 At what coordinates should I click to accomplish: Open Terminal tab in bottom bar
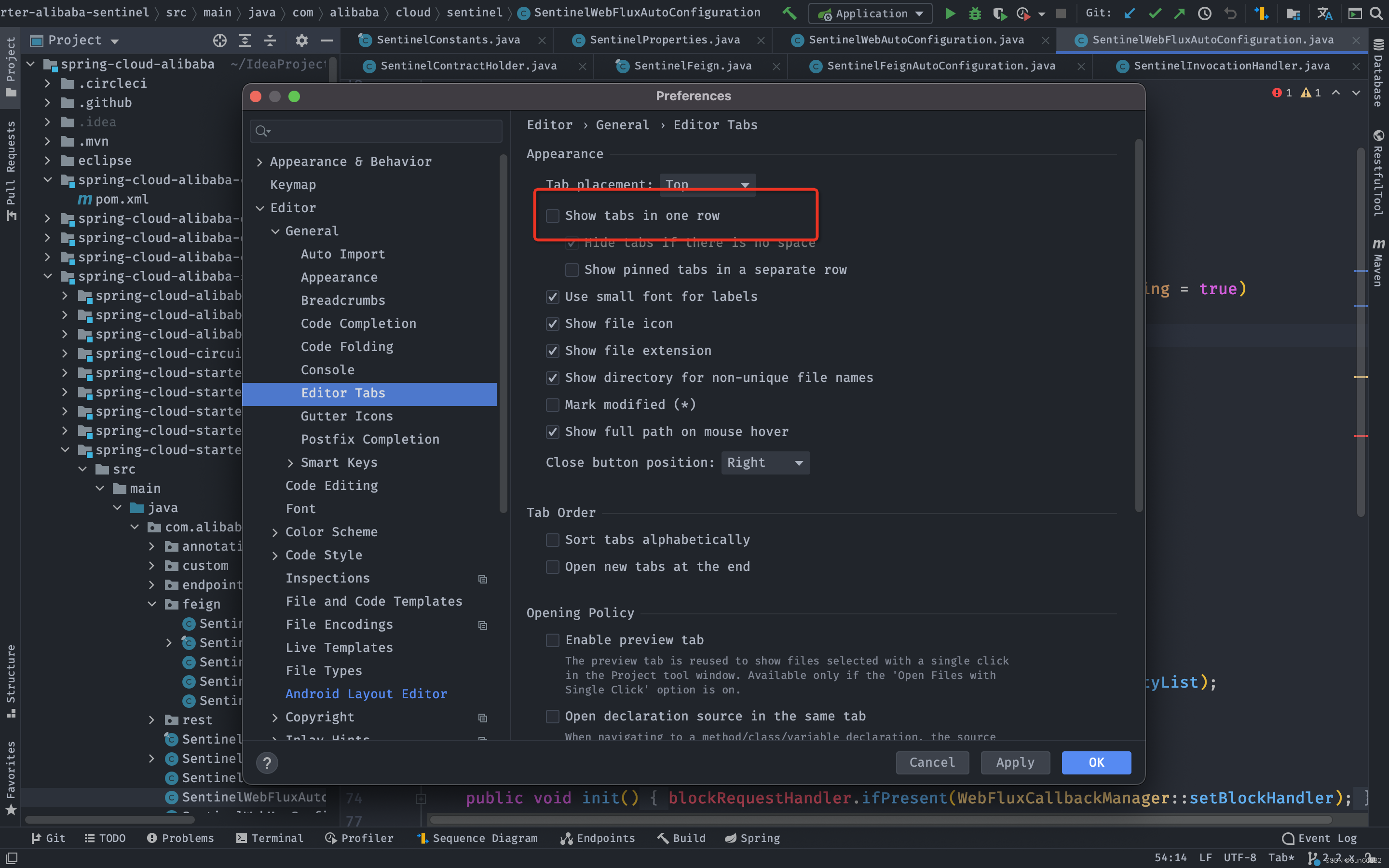pos(270,838)
